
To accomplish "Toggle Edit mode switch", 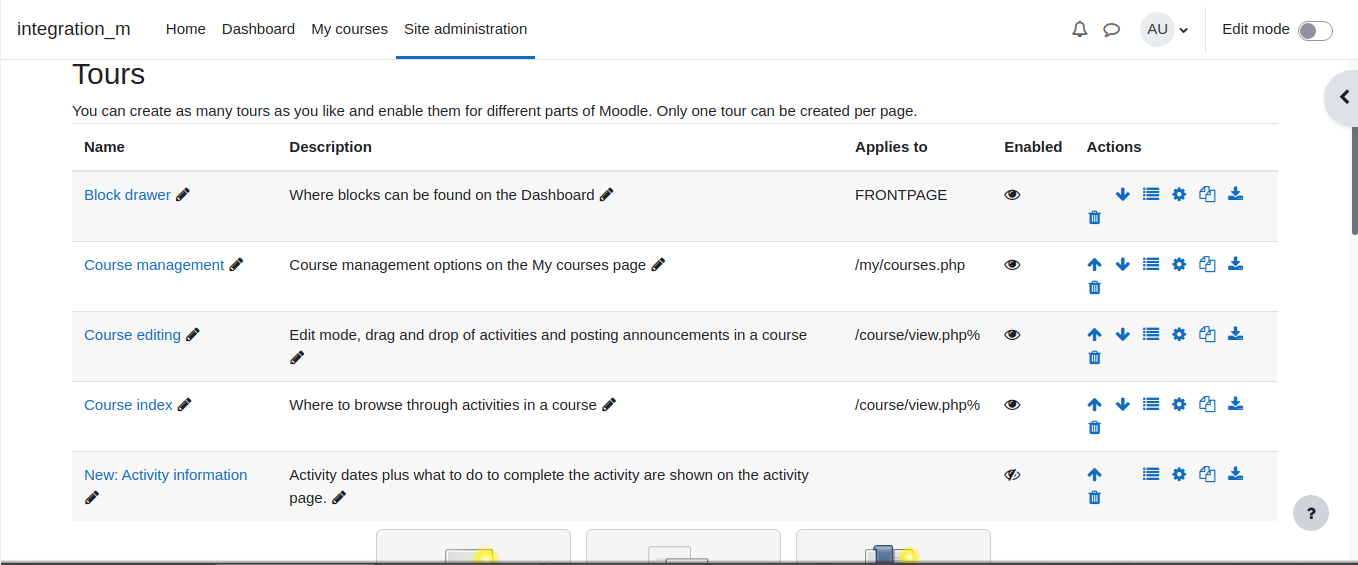I will pyautogui.click(x=1315, y=30).
